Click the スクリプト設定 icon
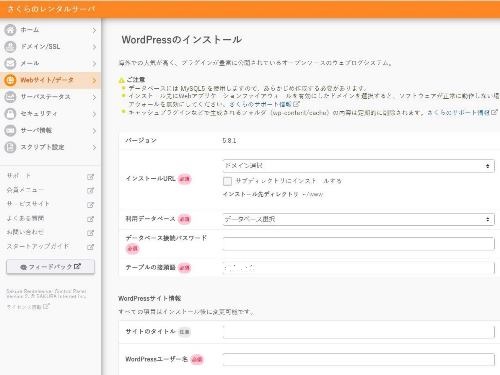500x375 pixels. (10, 147)
